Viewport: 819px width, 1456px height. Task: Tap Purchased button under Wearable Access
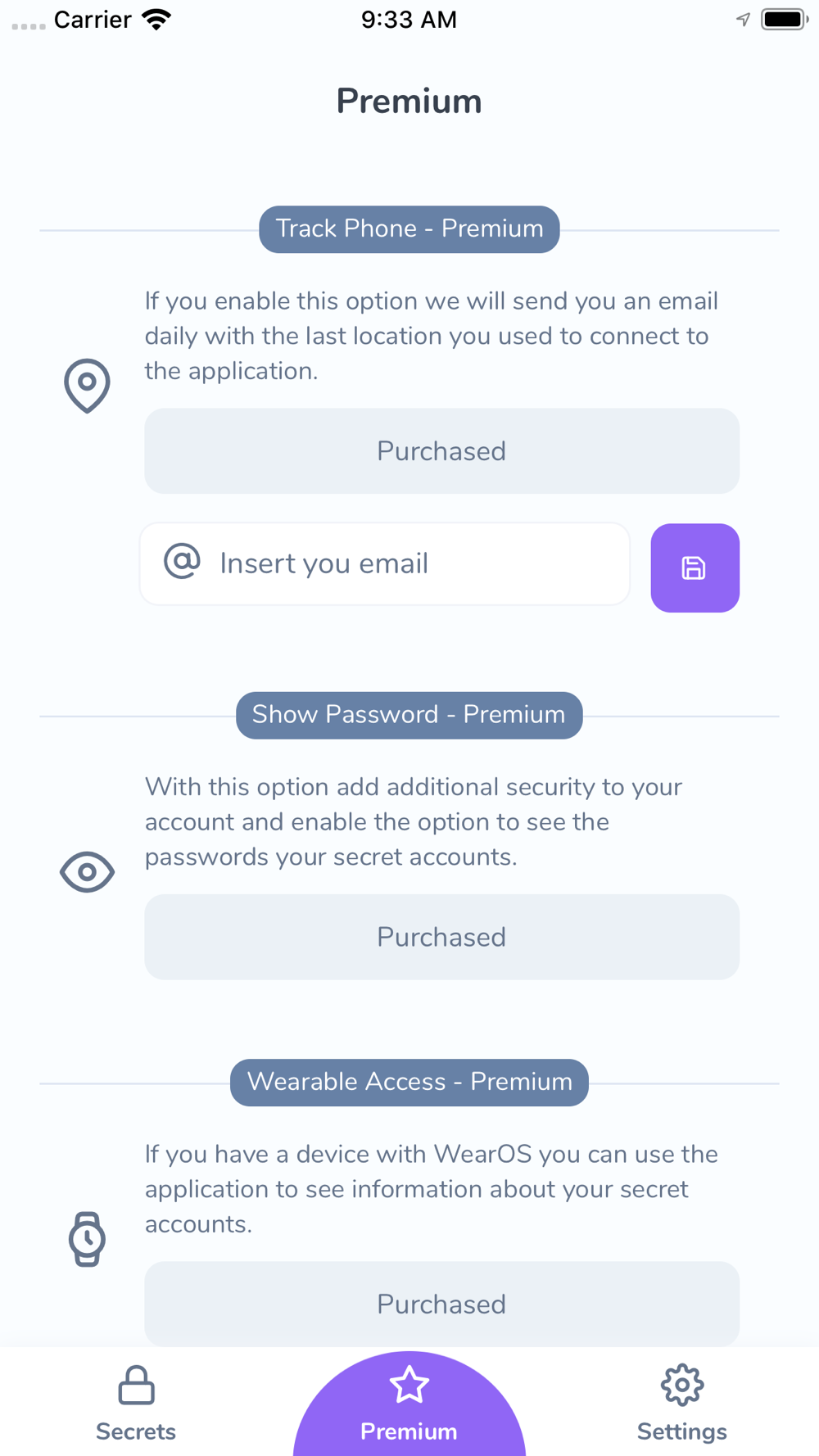pyautogui.click(x=442, y=1304)
